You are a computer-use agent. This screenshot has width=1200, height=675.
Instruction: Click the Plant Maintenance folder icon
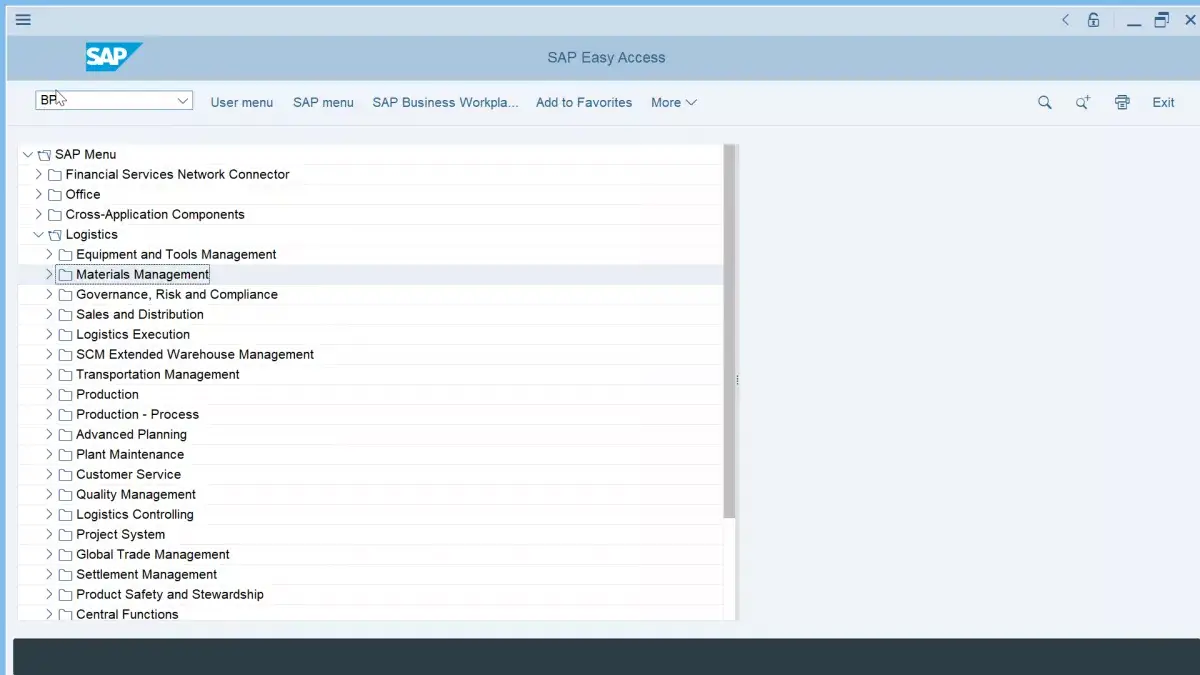pos(66,454)
